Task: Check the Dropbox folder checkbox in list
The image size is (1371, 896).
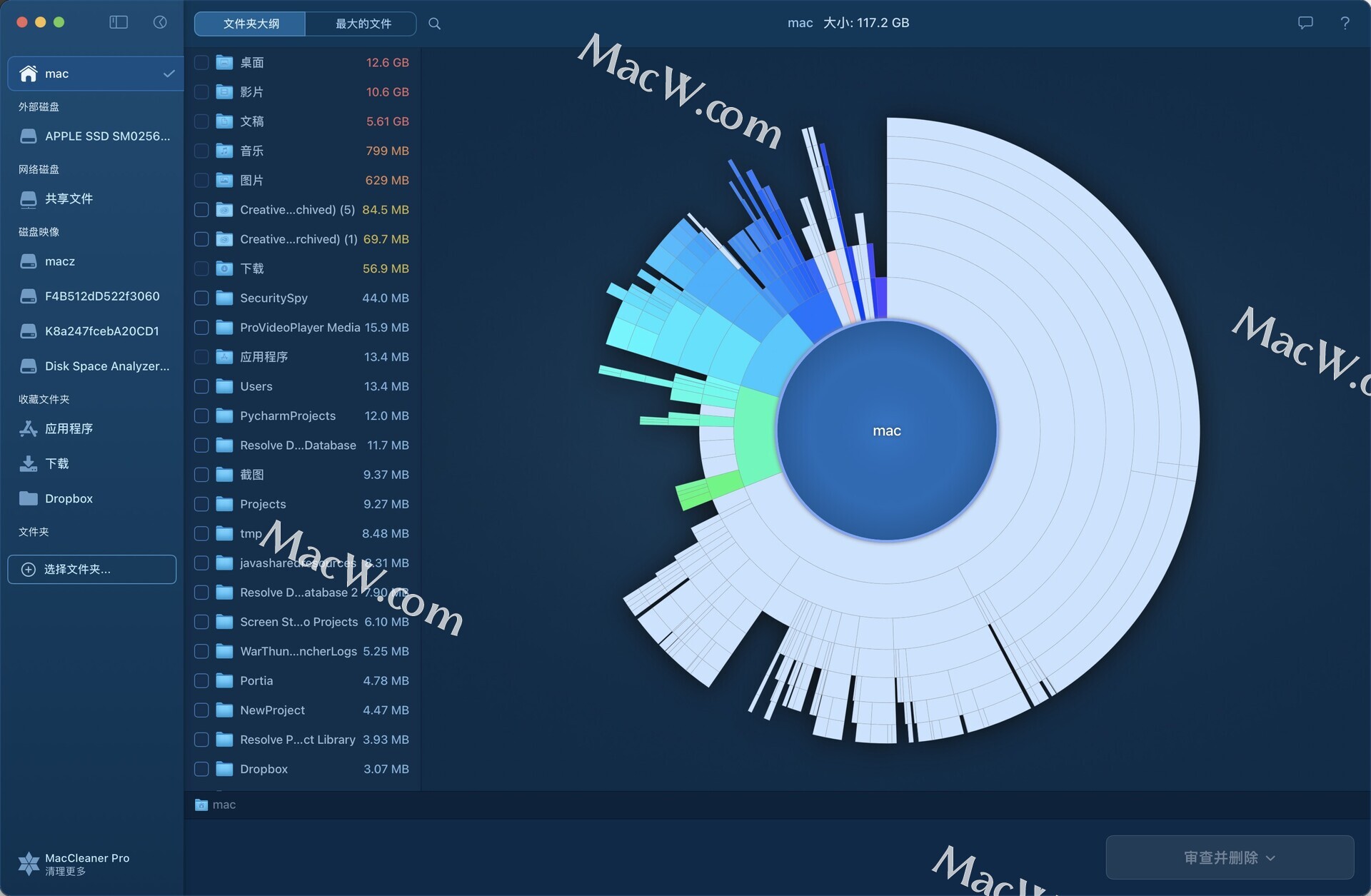Action: (x=201, y=769)
